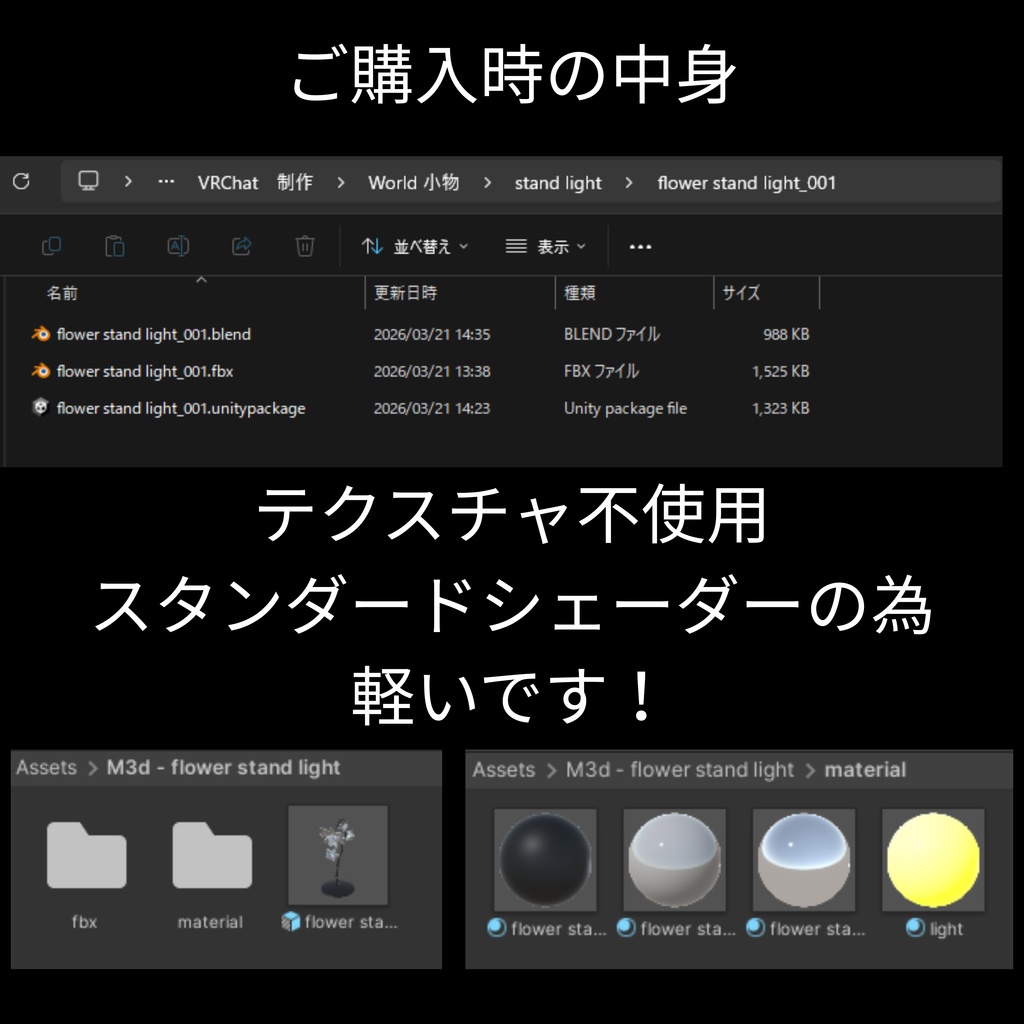Expand the chevron after World 小物
Screen dimensions: 1024x1024
click(x=487, y=182)
